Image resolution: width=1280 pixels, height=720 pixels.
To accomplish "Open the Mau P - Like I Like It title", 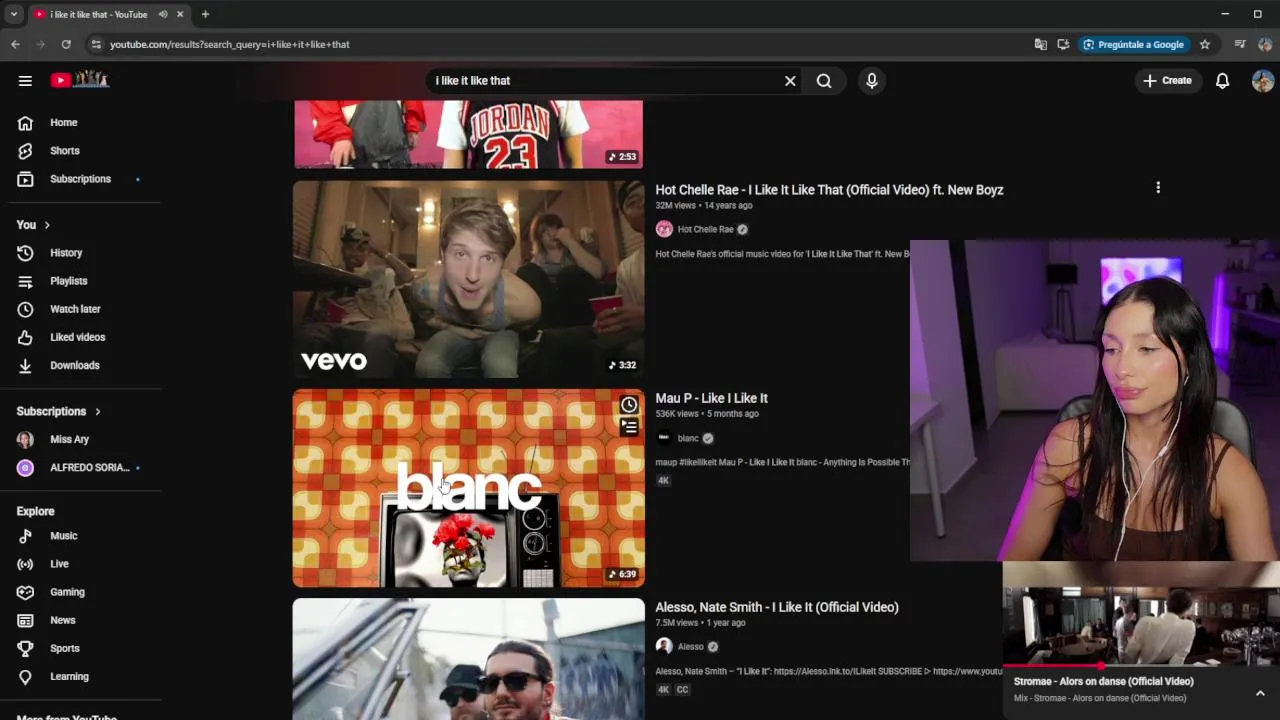I will 711,398.
